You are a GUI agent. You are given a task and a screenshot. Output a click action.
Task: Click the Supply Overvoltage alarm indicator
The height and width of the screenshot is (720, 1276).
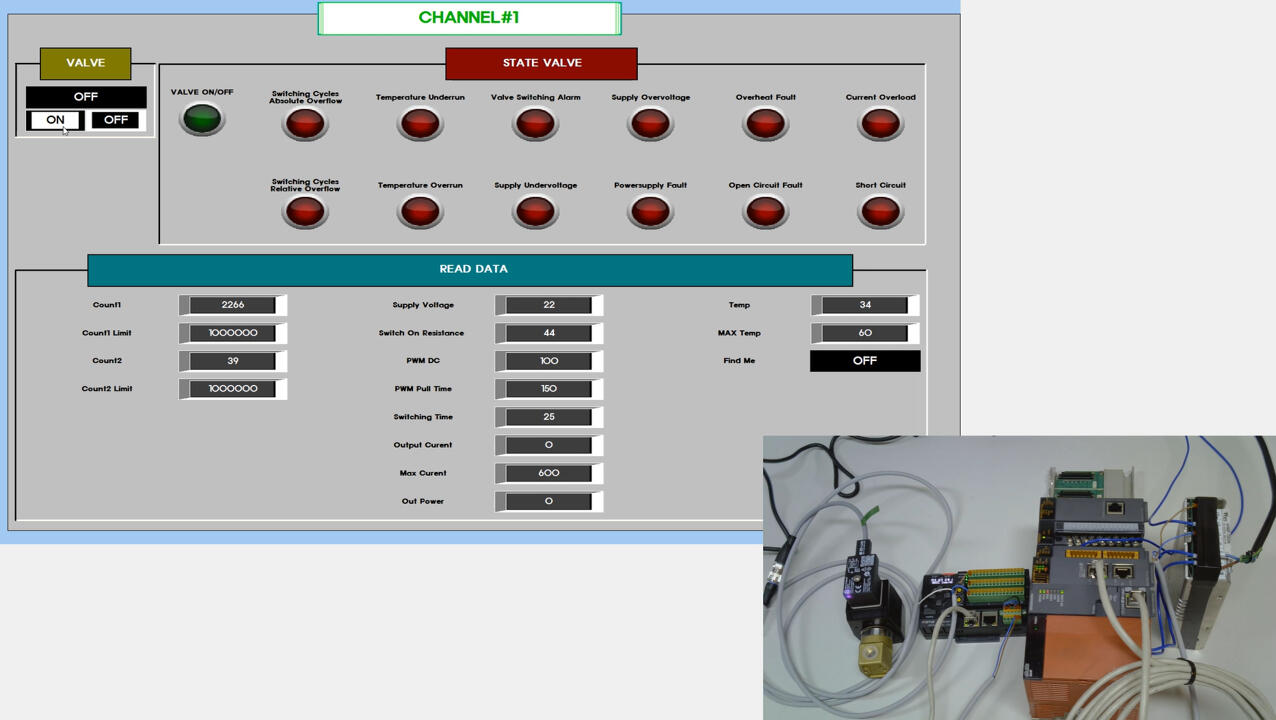tap(650, 123)
